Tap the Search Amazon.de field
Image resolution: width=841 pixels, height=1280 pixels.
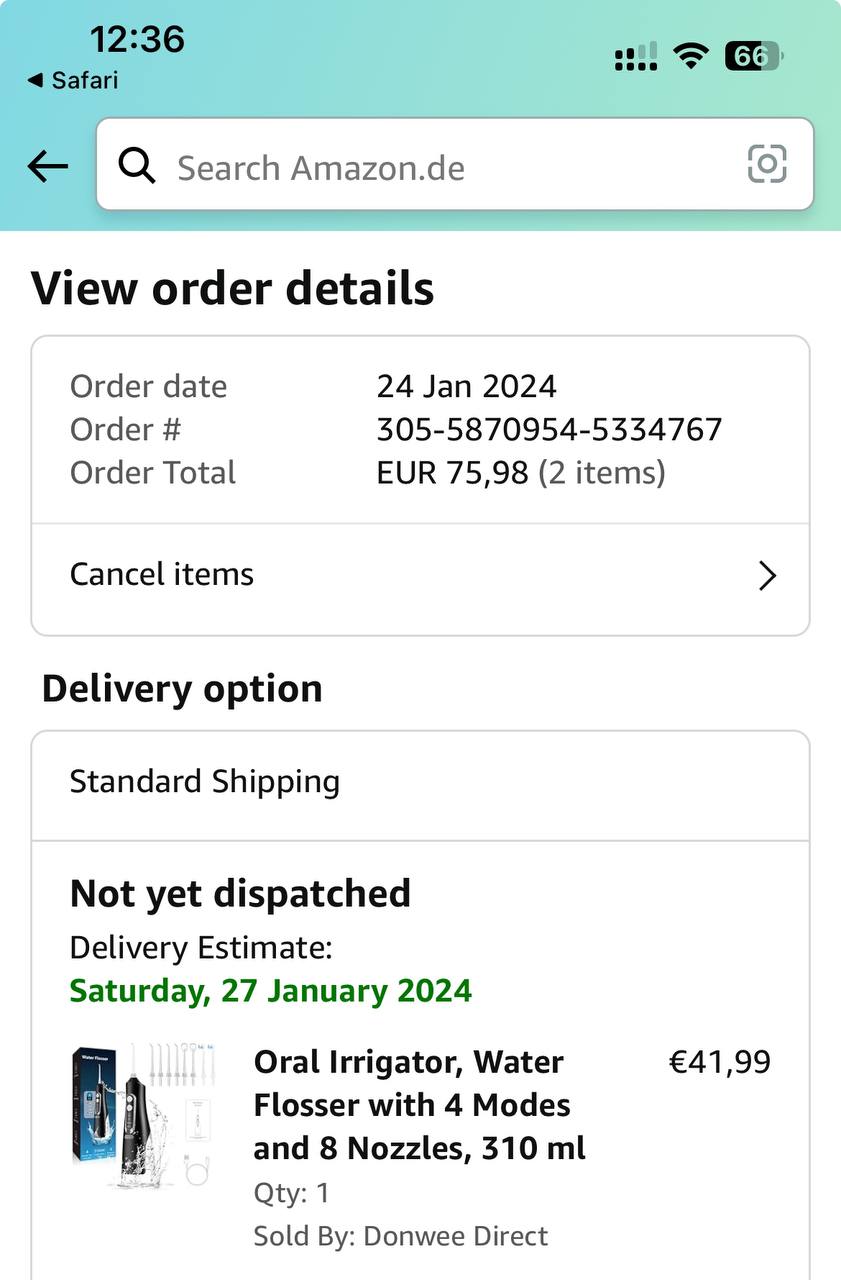(x=440, y=166)
